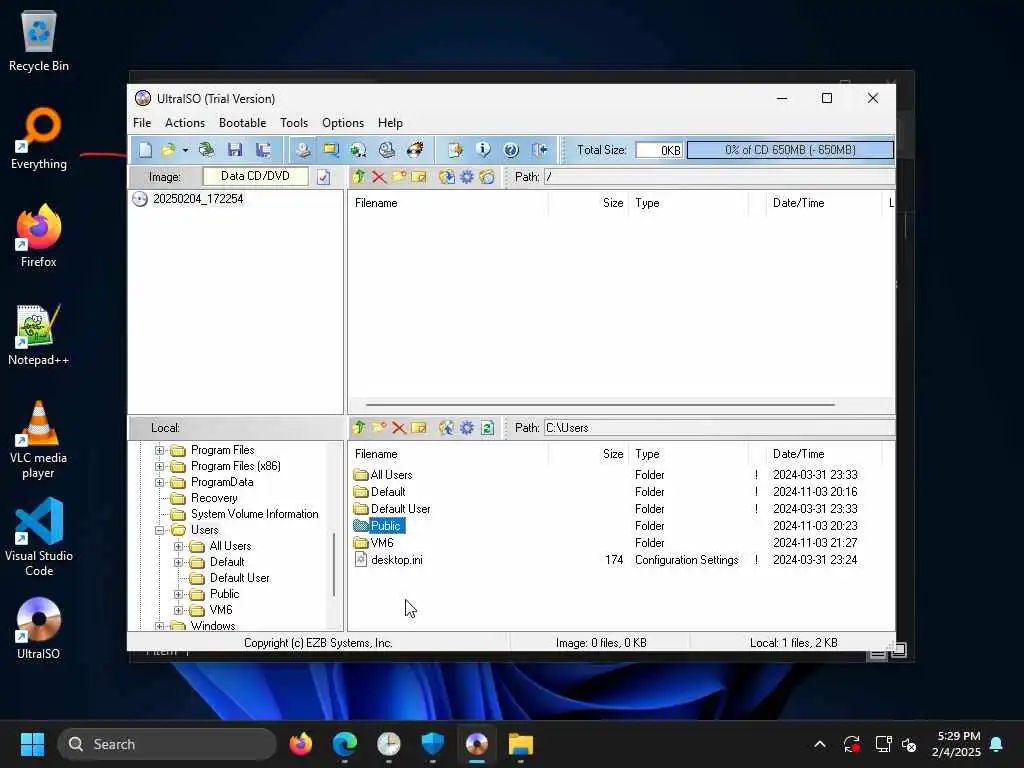Click New Folder icon in image pane toolbar
The width and height of the screenshot is (1024, 768).
tap(399, 176)
